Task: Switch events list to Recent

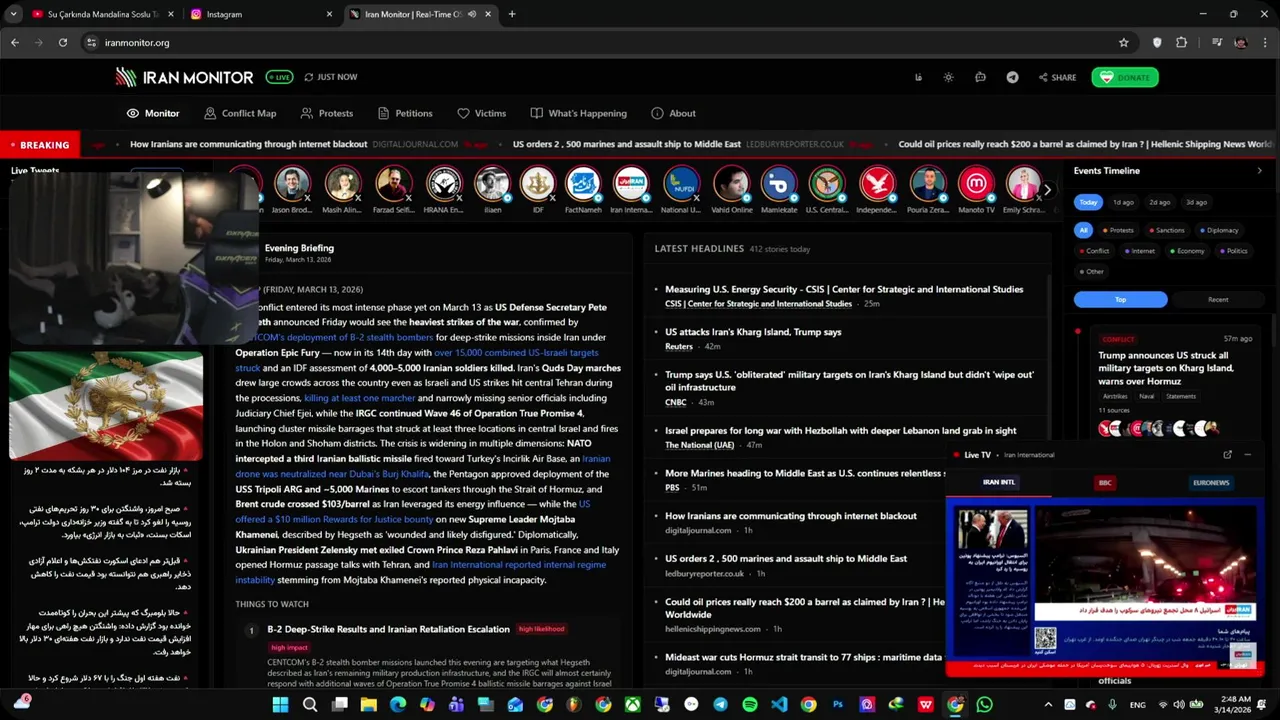Action: point(1218,299)
